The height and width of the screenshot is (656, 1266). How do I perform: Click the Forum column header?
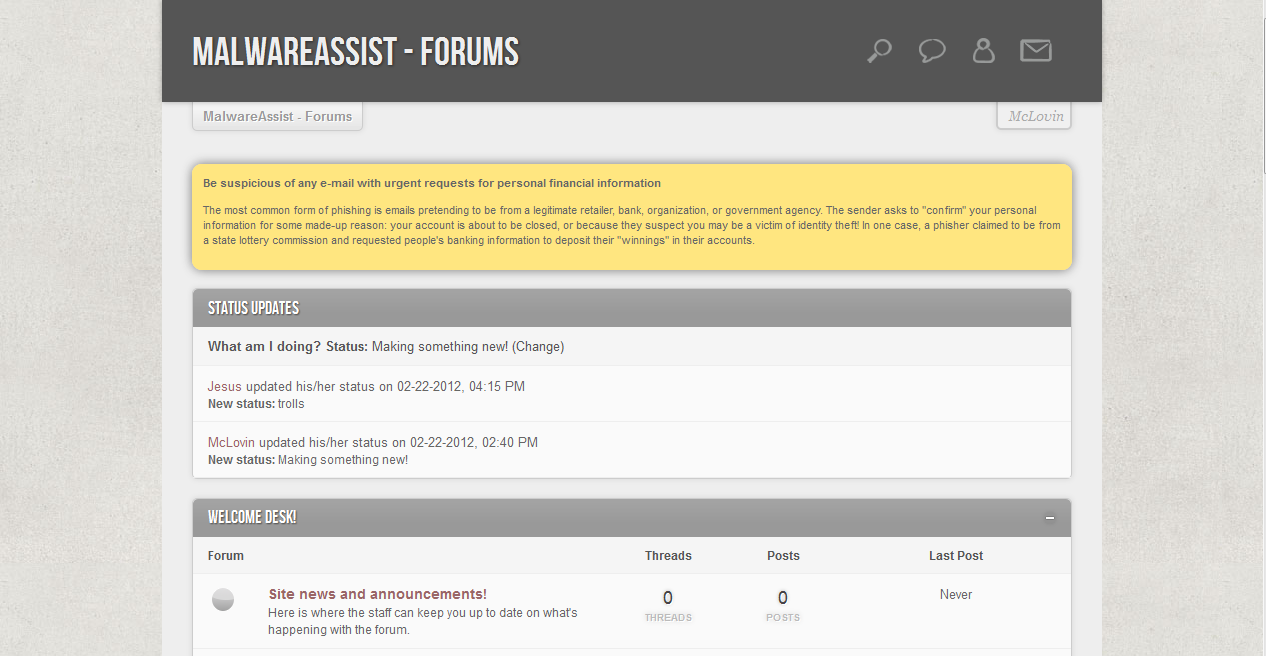226,556
